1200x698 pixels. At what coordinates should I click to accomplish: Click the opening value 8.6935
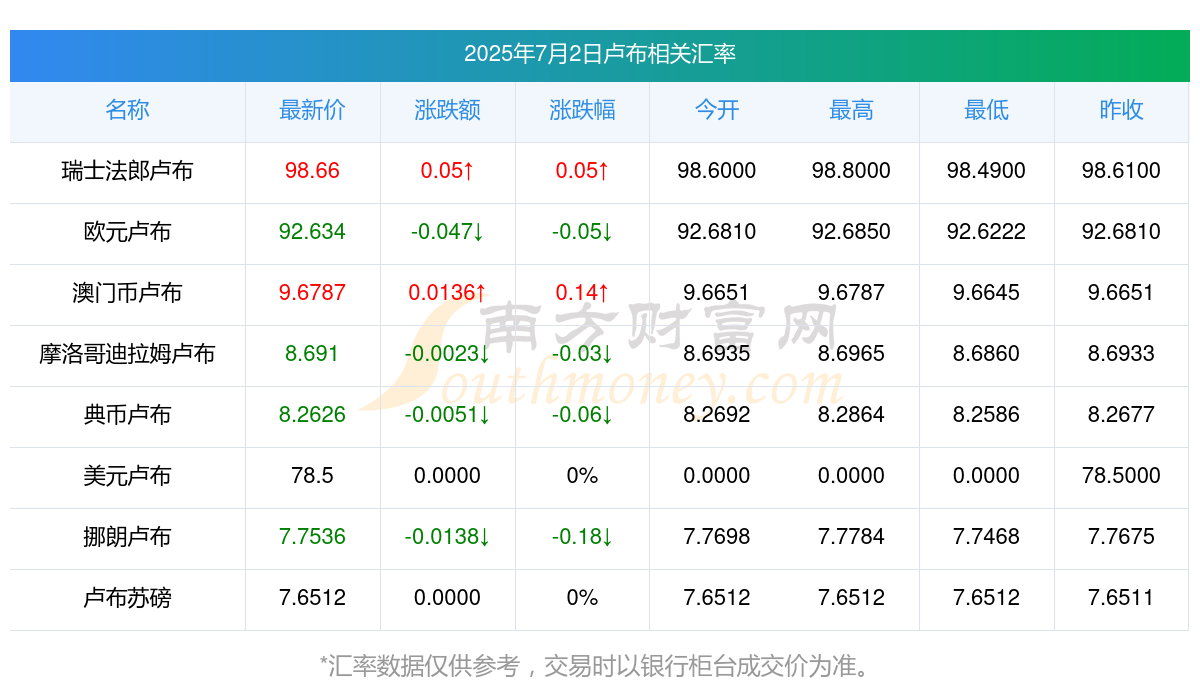coord(717,354)
